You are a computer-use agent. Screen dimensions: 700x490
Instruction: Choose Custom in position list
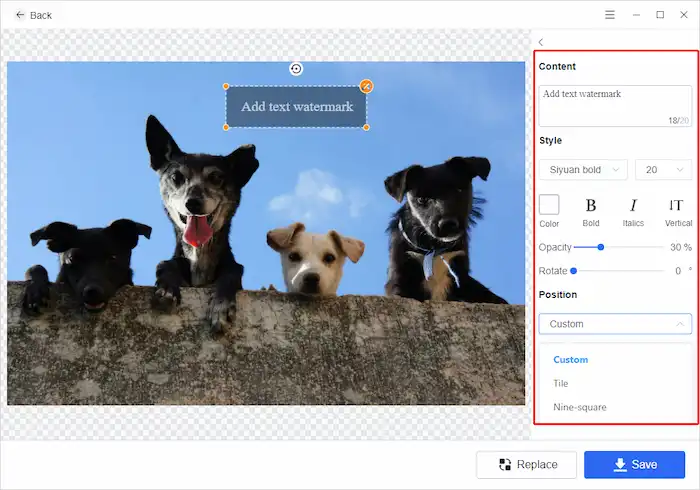tap(571, 360)
